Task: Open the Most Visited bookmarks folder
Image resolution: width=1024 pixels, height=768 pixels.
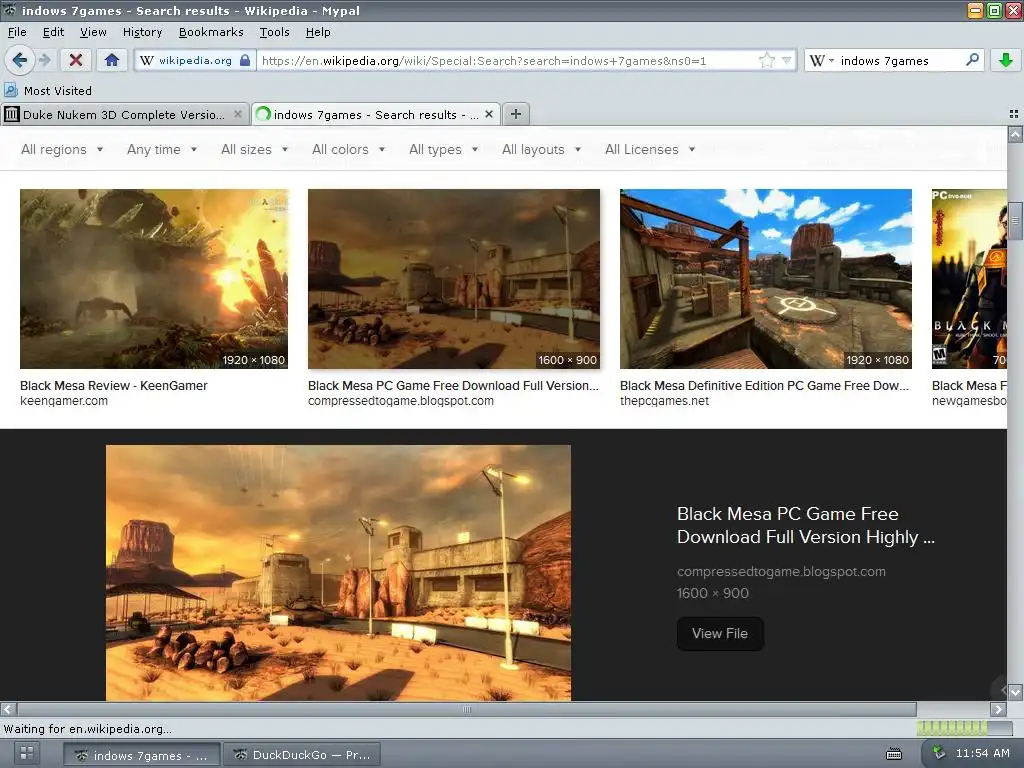Action: coord(48,91)
